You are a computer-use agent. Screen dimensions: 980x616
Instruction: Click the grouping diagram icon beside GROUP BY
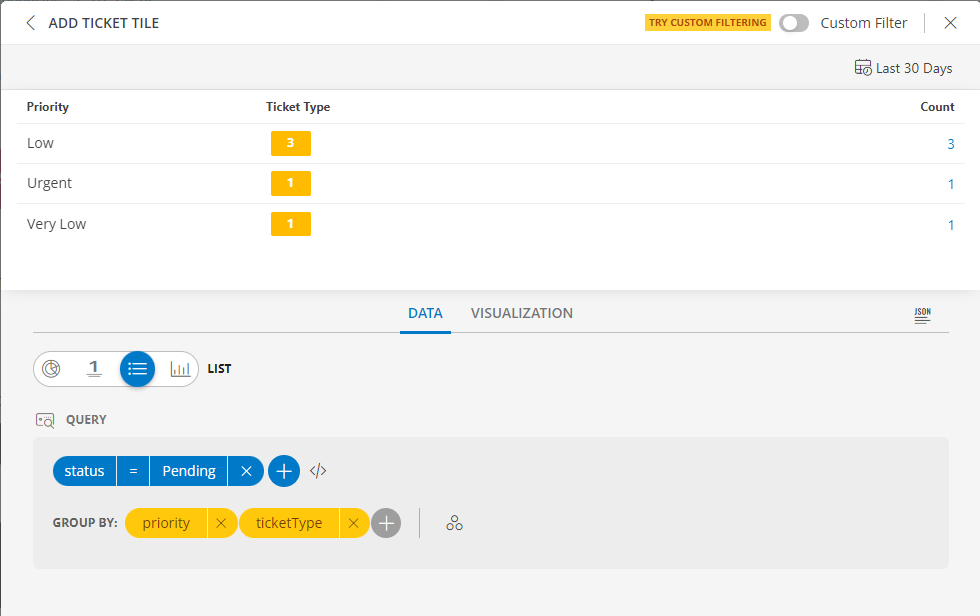[x=455, y=522]
